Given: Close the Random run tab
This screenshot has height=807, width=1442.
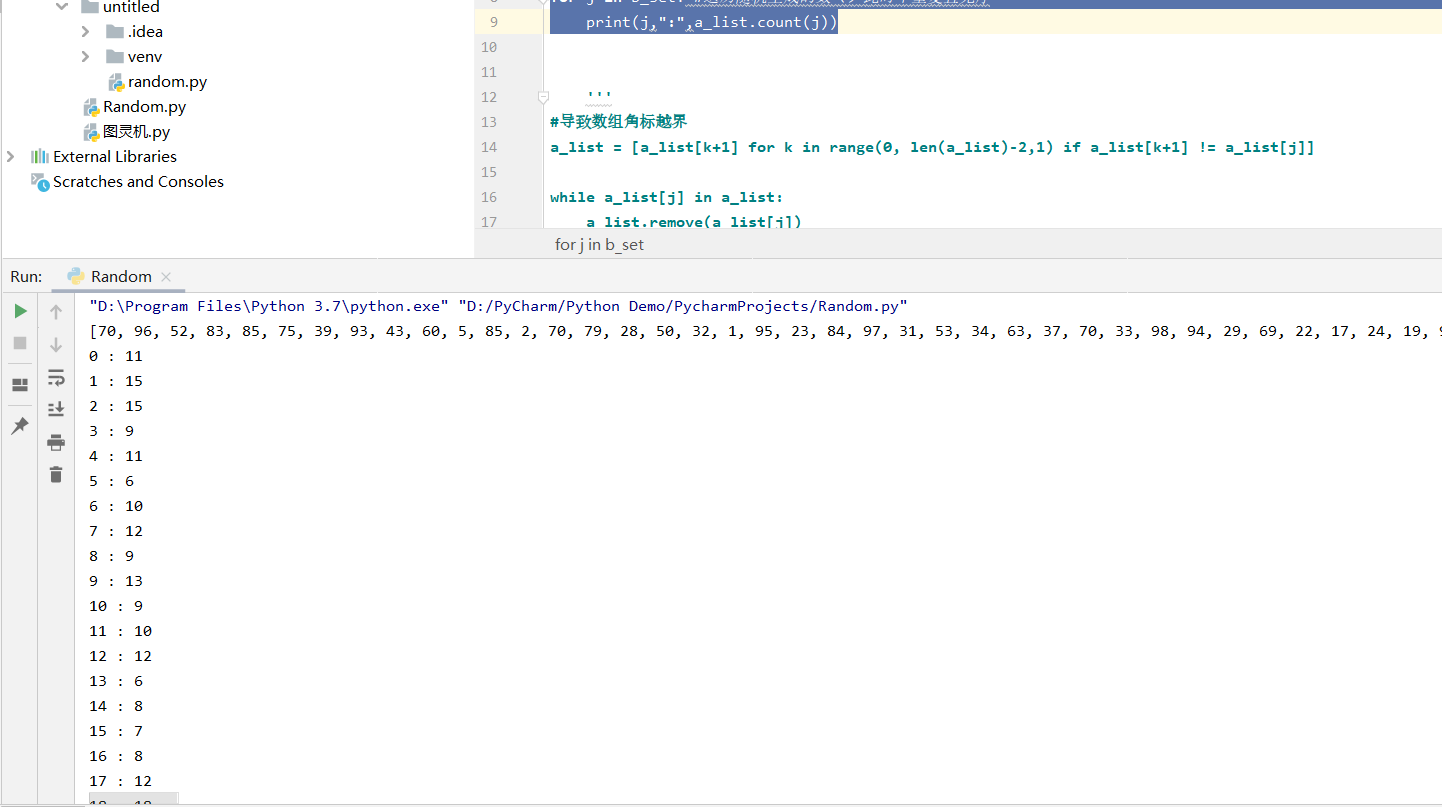Looking at the screenshot, I should 166,277.
